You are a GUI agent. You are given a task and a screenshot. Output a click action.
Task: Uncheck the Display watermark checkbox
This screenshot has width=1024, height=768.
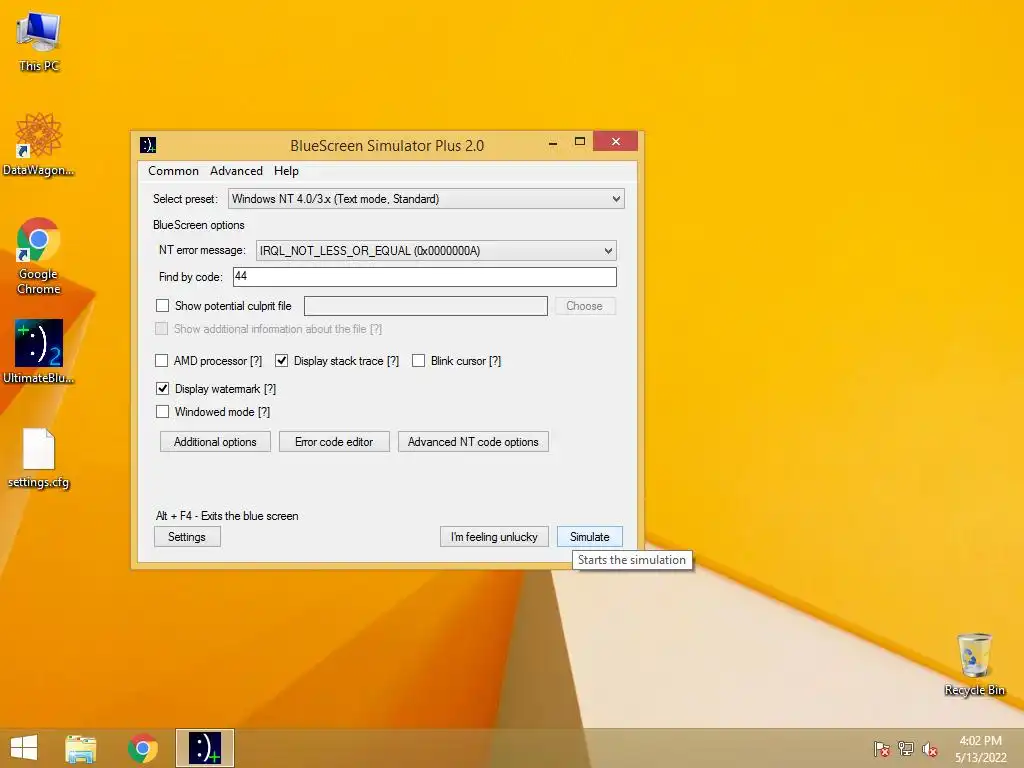point(163,389)
